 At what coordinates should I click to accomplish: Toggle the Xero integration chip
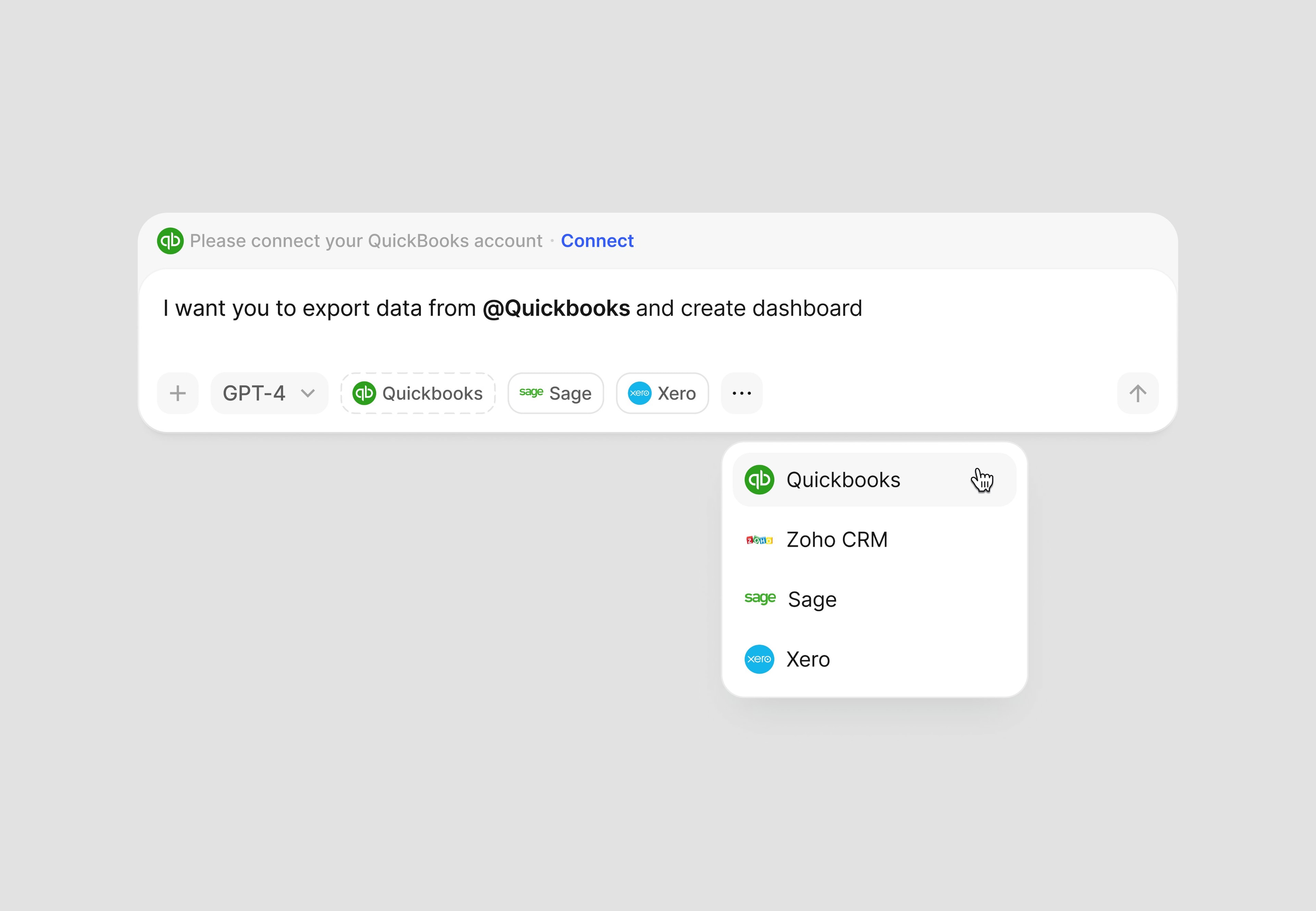662,393
